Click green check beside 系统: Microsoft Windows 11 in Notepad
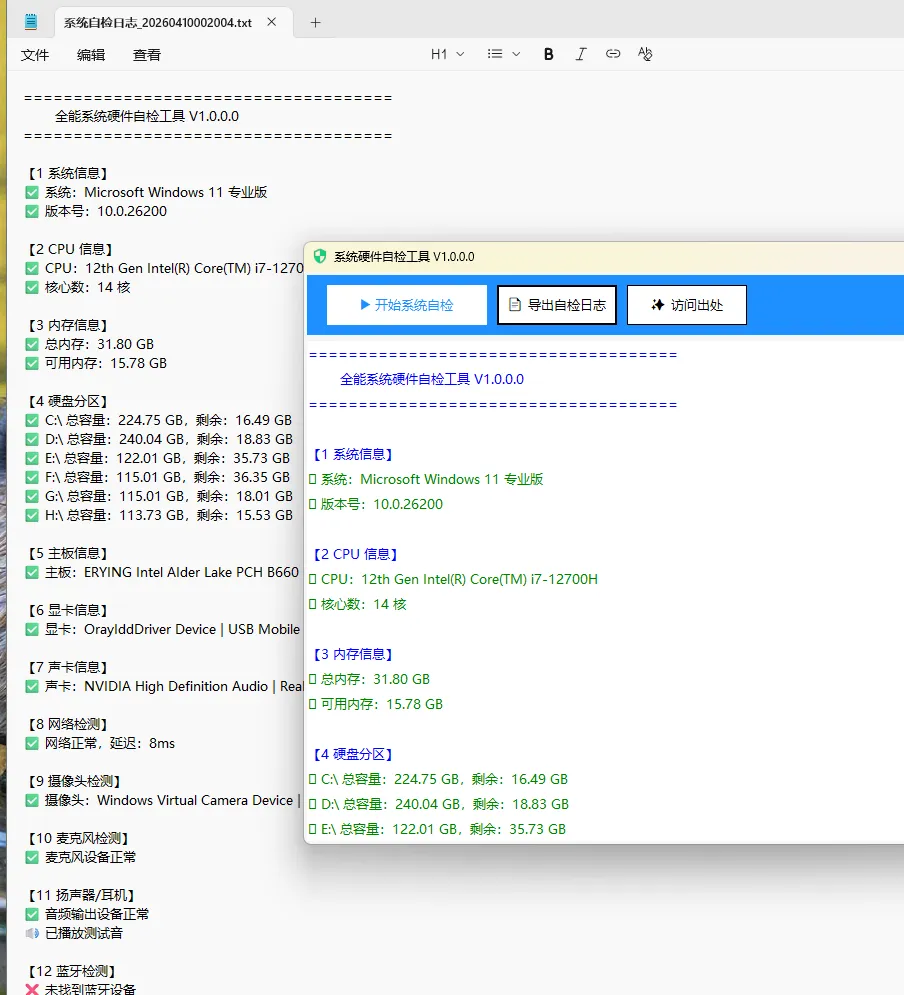The width and height of the screenshot is (904, 995). pos(32,193)
